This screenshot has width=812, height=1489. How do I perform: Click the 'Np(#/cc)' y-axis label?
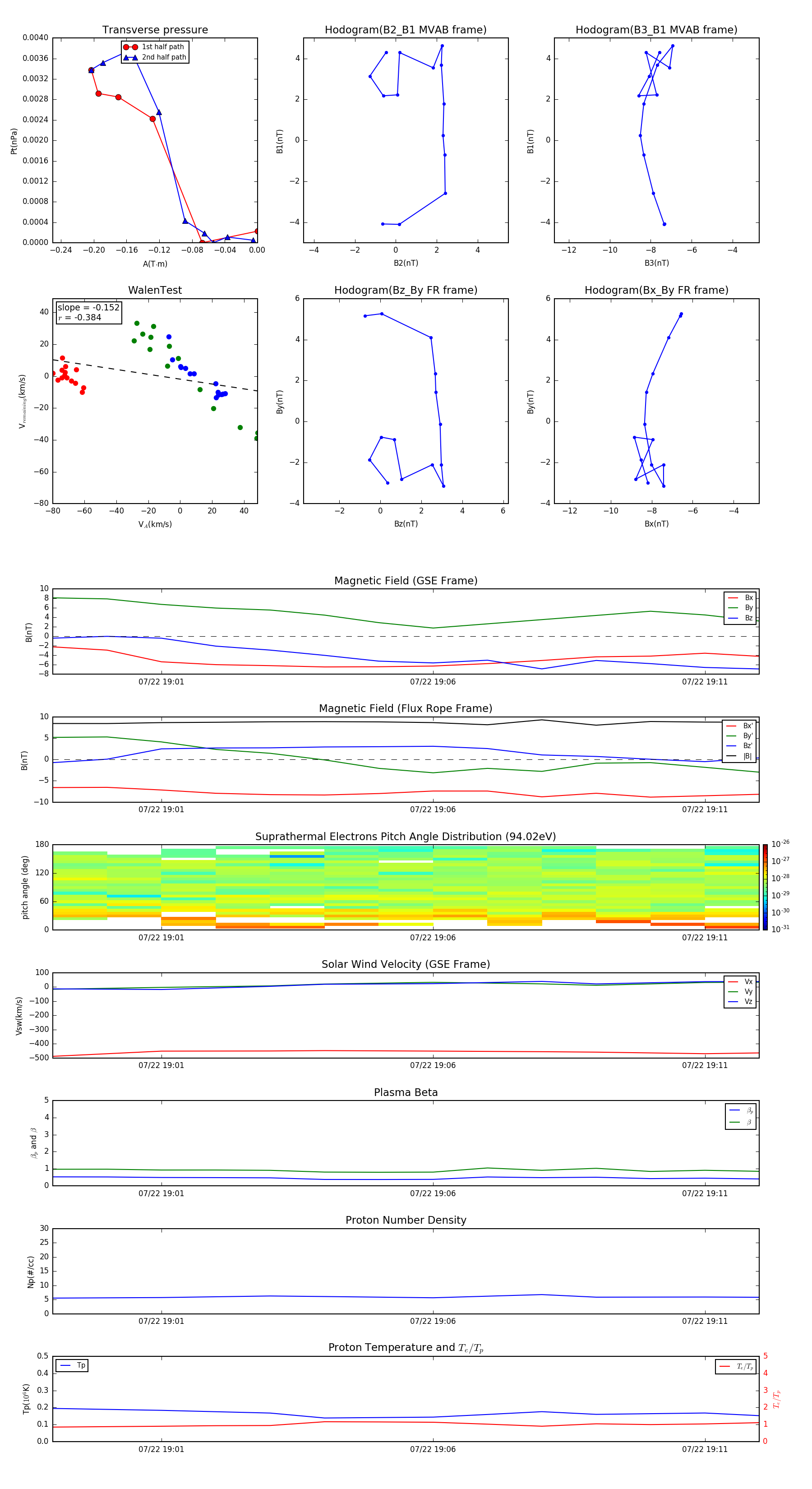click(31, 1272)
